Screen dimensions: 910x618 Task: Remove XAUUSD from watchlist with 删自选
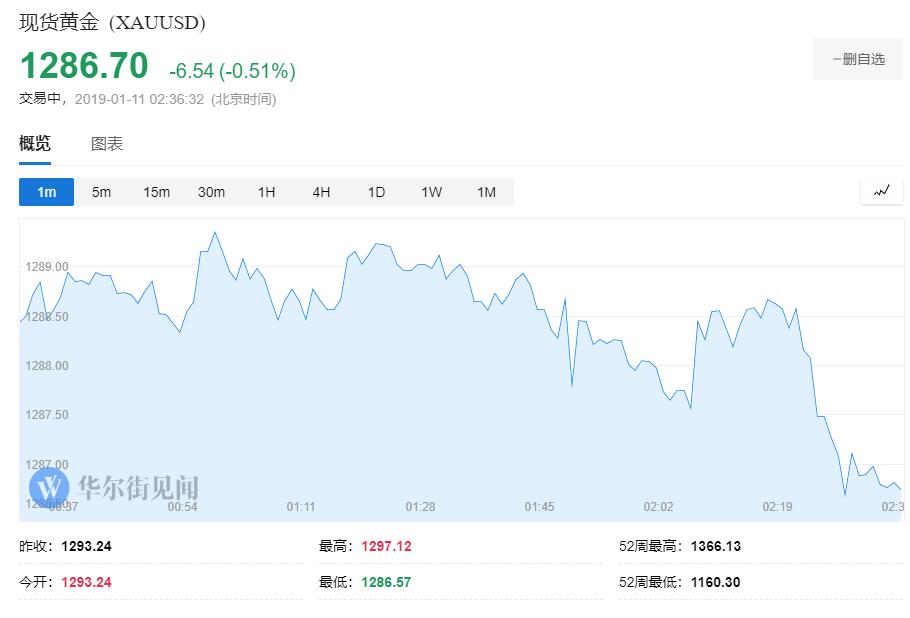pyautogui.click(x=858, y=59)
